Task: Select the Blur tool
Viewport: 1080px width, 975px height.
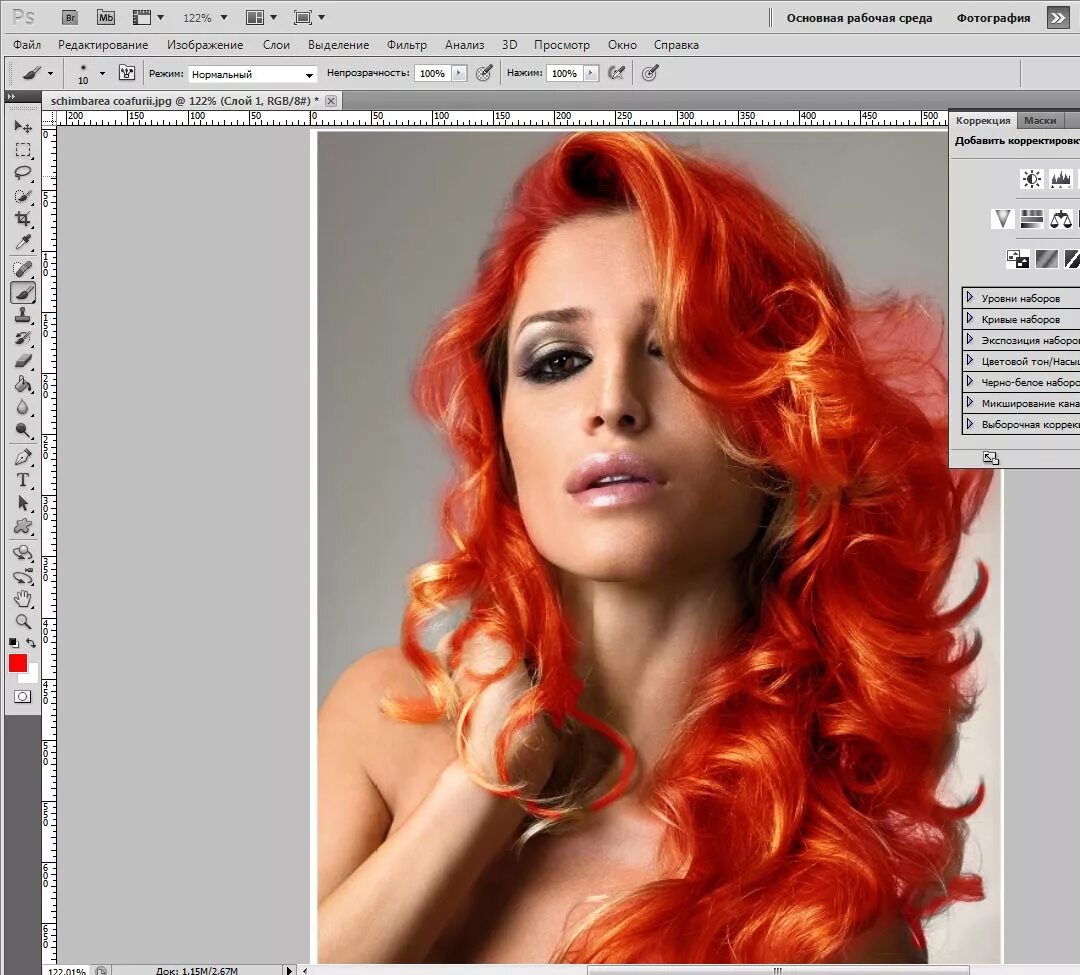Action: point(23,408)
